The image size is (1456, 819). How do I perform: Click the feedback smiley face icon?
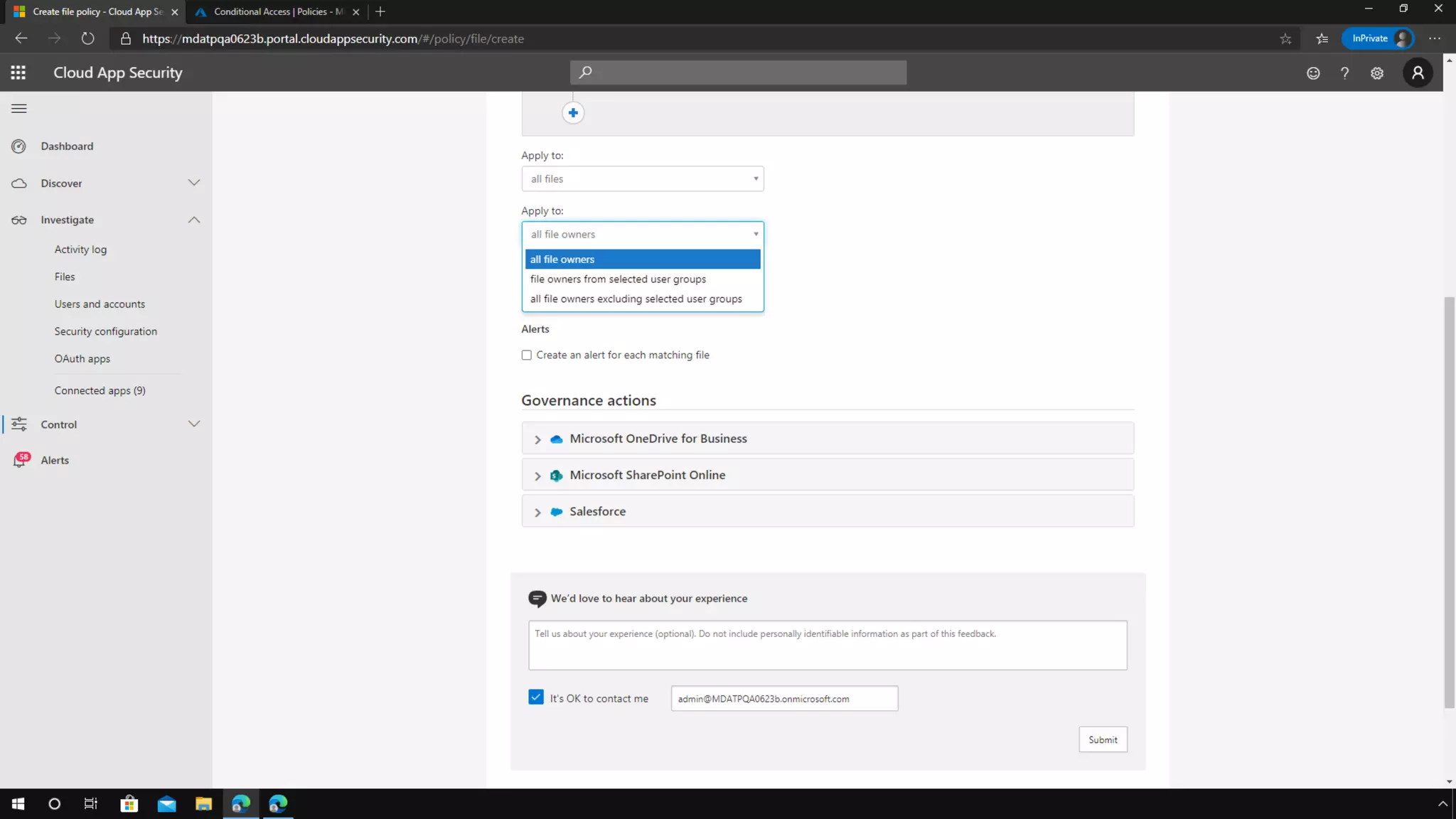(x=1313, y=73)
